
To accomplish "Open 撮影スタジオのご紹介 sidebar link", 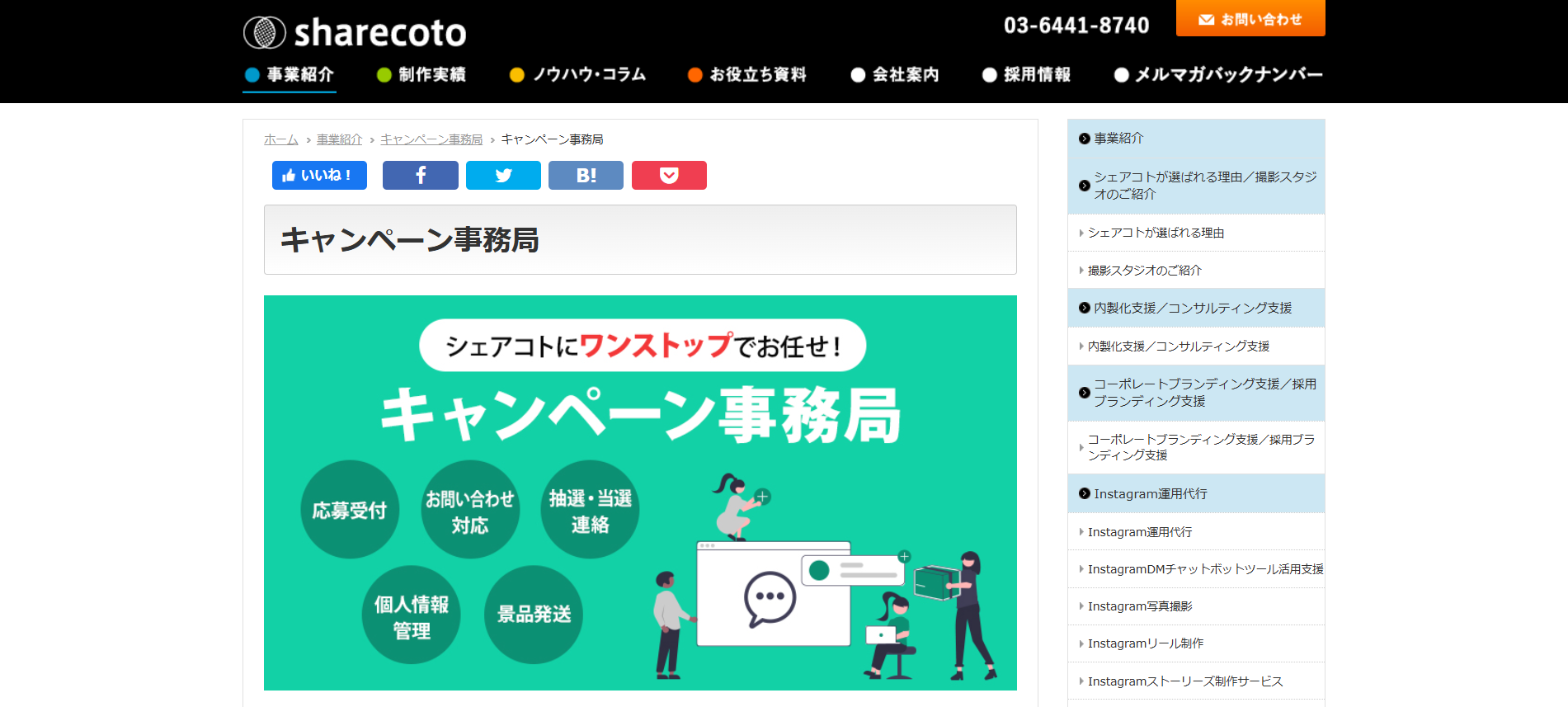I will coord(1144,271).
